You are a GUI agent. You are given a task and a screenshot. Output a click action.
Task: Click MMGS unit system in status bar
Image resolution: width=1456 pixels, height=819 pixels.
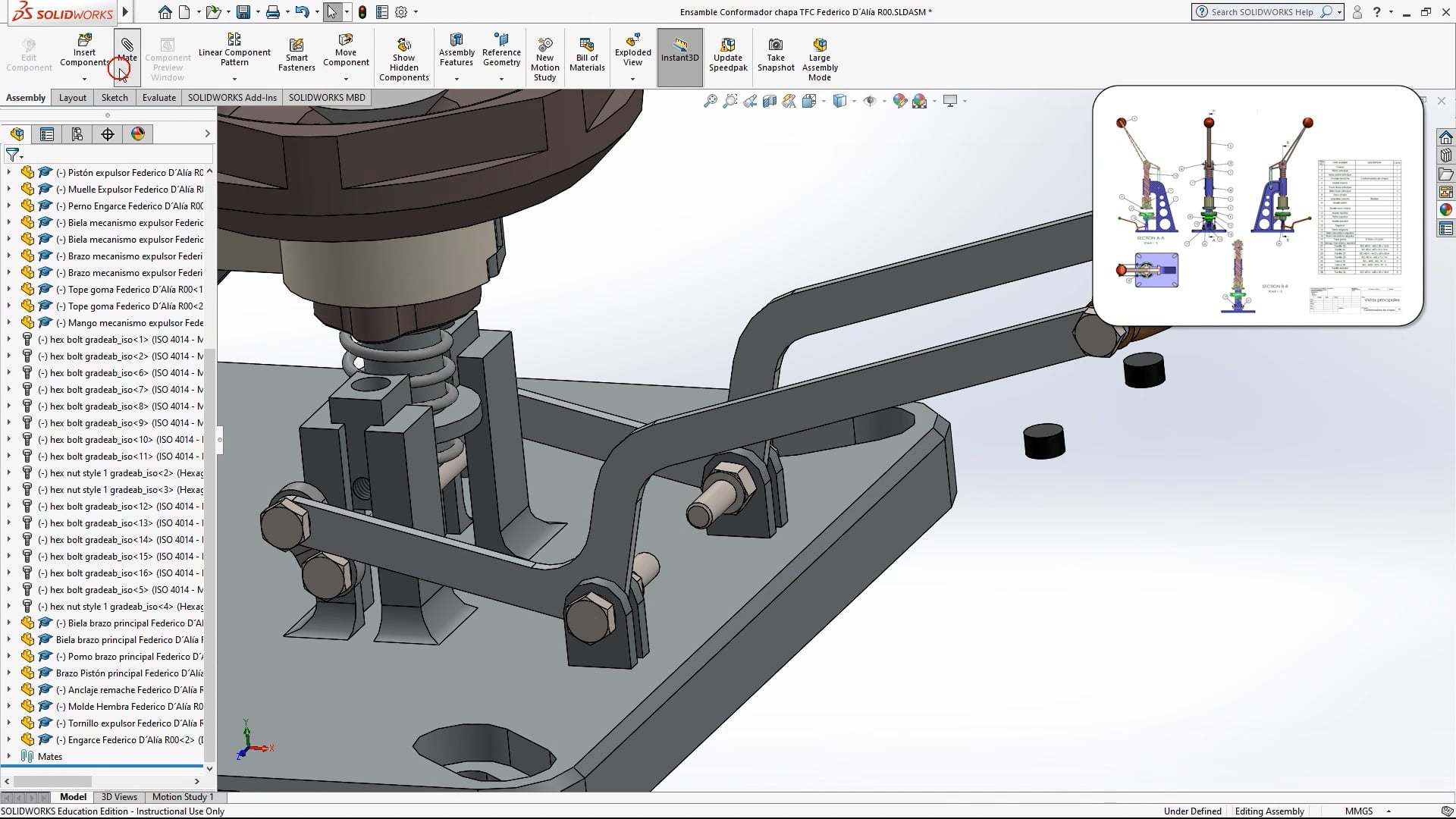[1359, 811]
